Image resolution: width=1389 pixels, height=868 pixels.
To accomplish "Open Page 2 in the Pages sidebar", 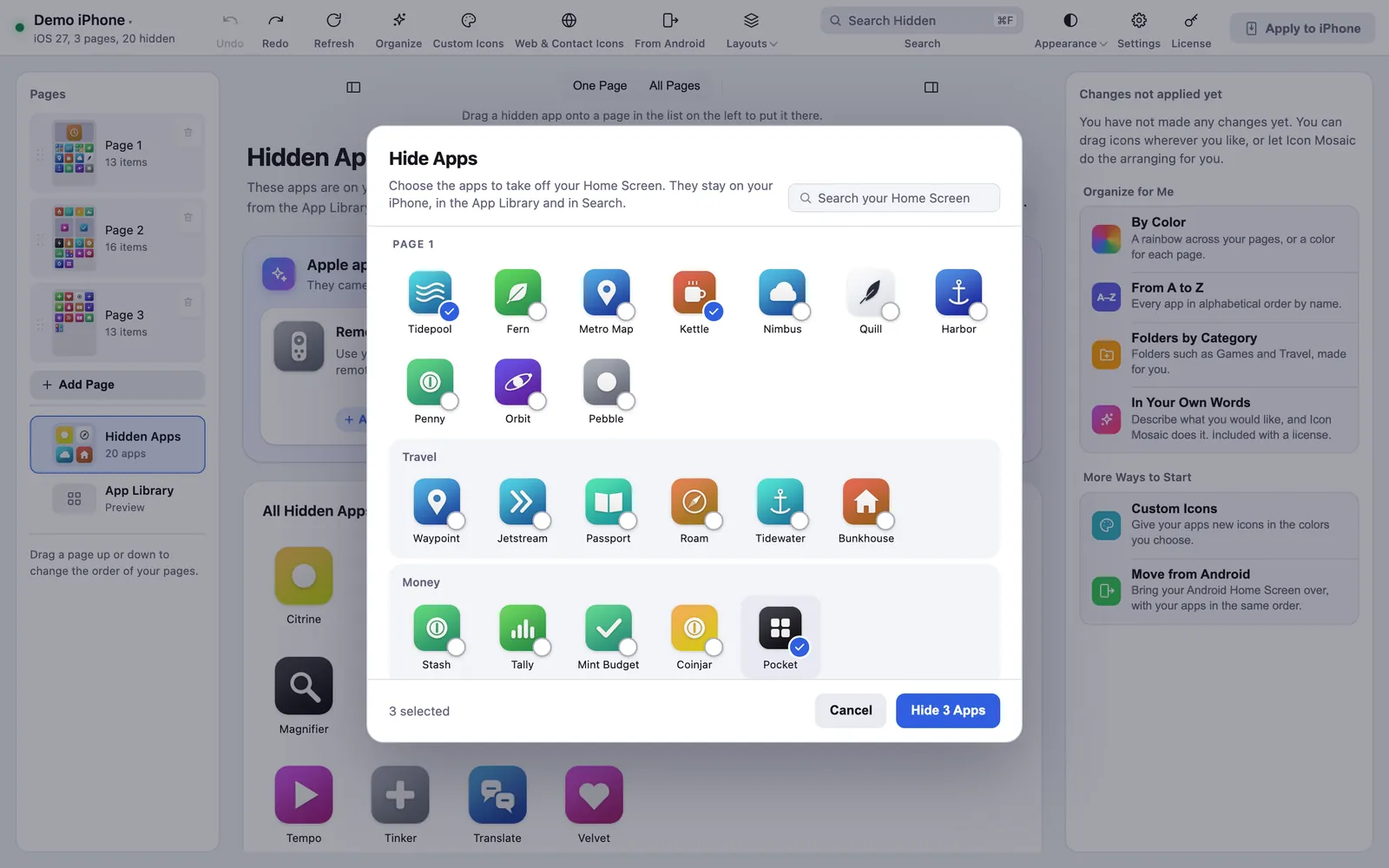I will coord(118,239).
